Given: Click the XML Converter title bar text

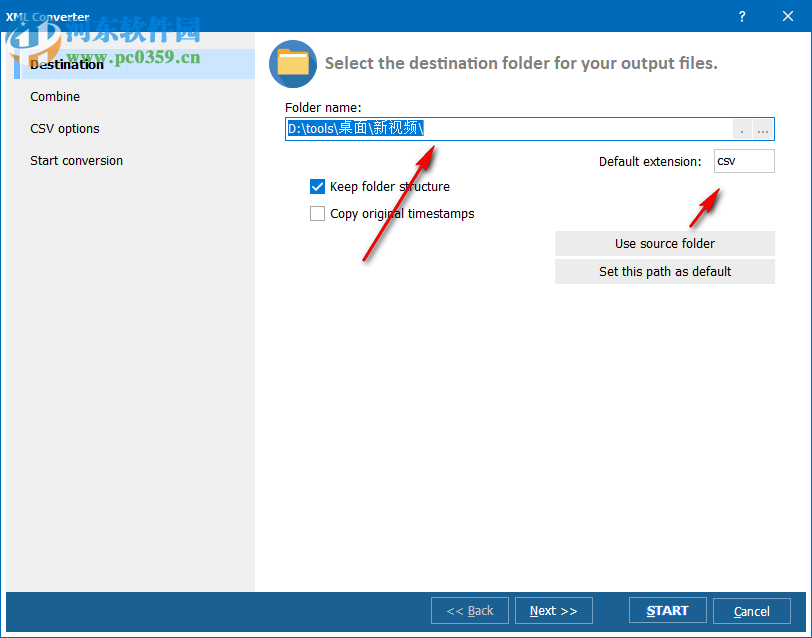Looking at the screenshot, I should (x=46, y=16).
